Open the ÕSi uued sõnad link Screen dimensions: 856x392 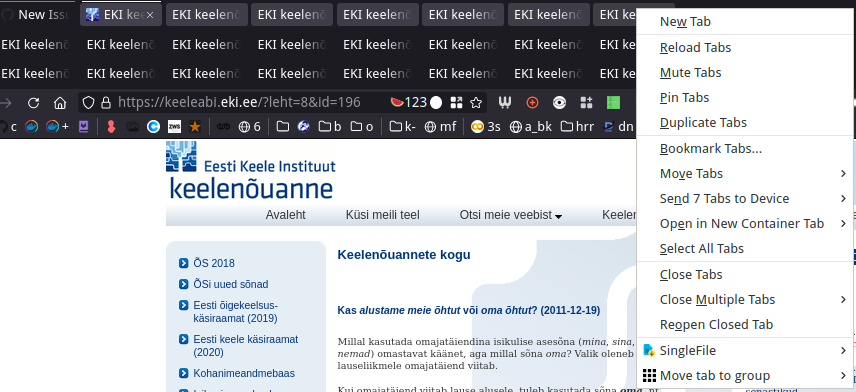pos(230,284)
